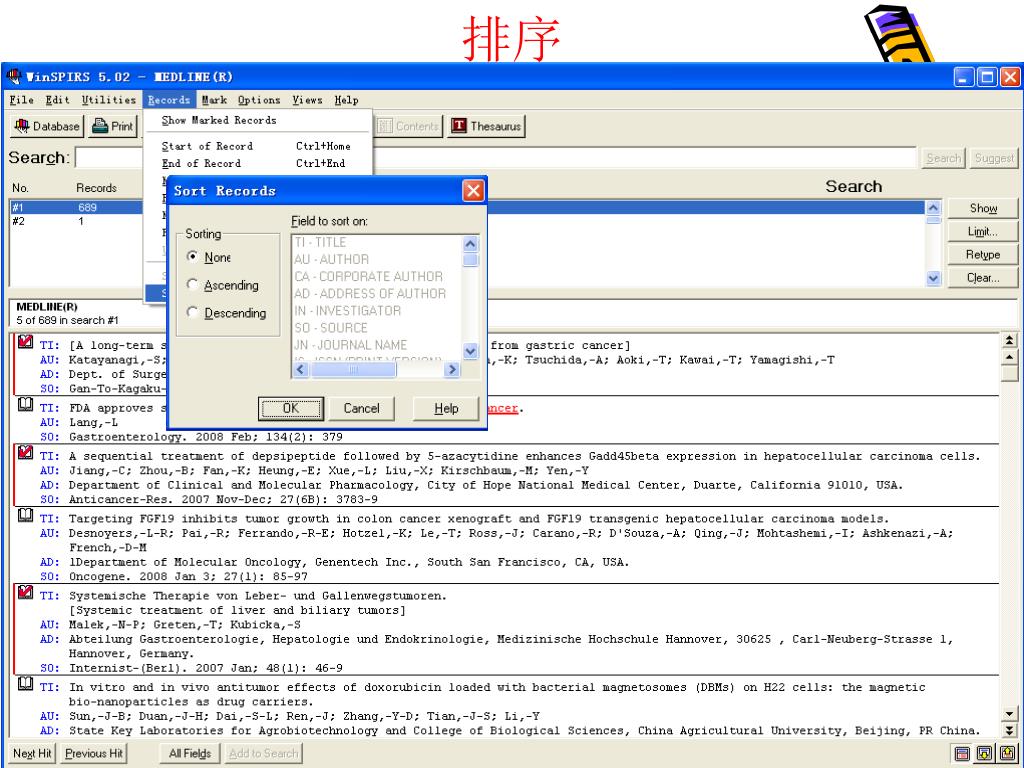The height and width of the screenshot is (768, 1024).
Task: Click the split-pane view icon in status bar
Action: pyautogui.click(x=962, y=754)
